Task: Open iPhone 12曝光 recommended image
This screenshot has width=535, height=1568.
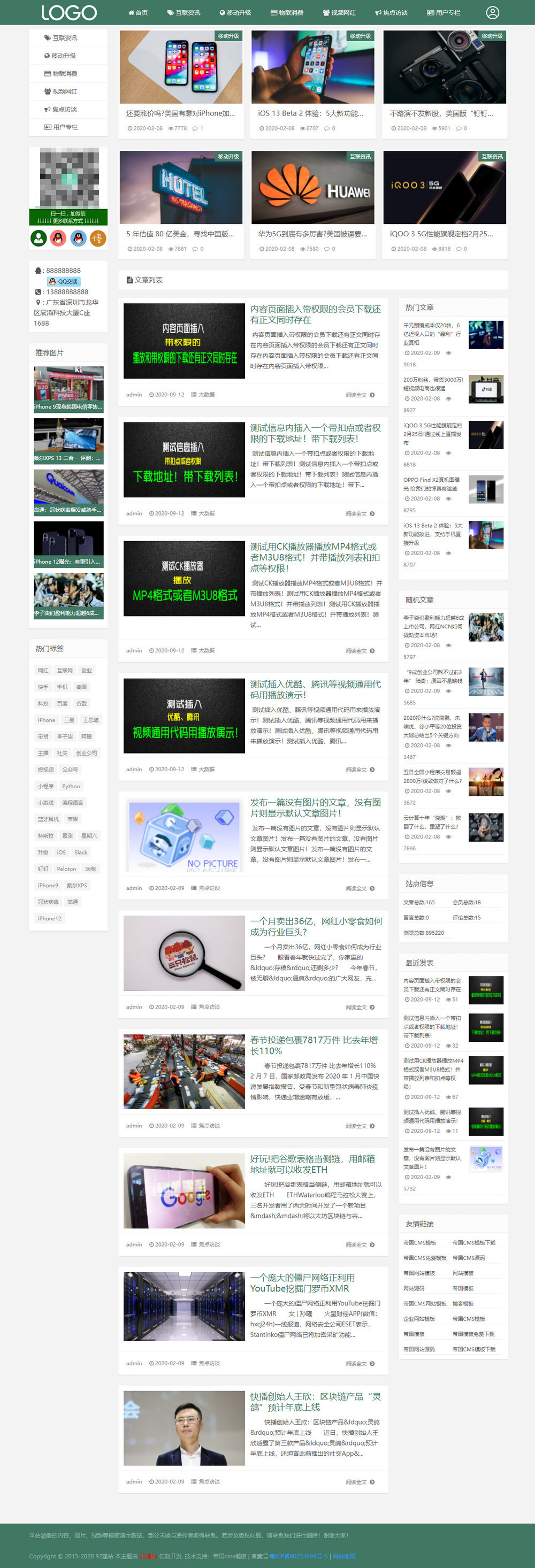Action: 68,545
